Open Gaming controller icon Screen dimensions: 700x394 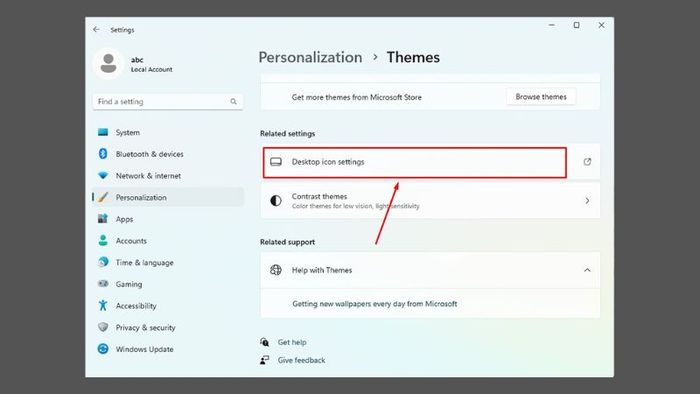(103, 284)
